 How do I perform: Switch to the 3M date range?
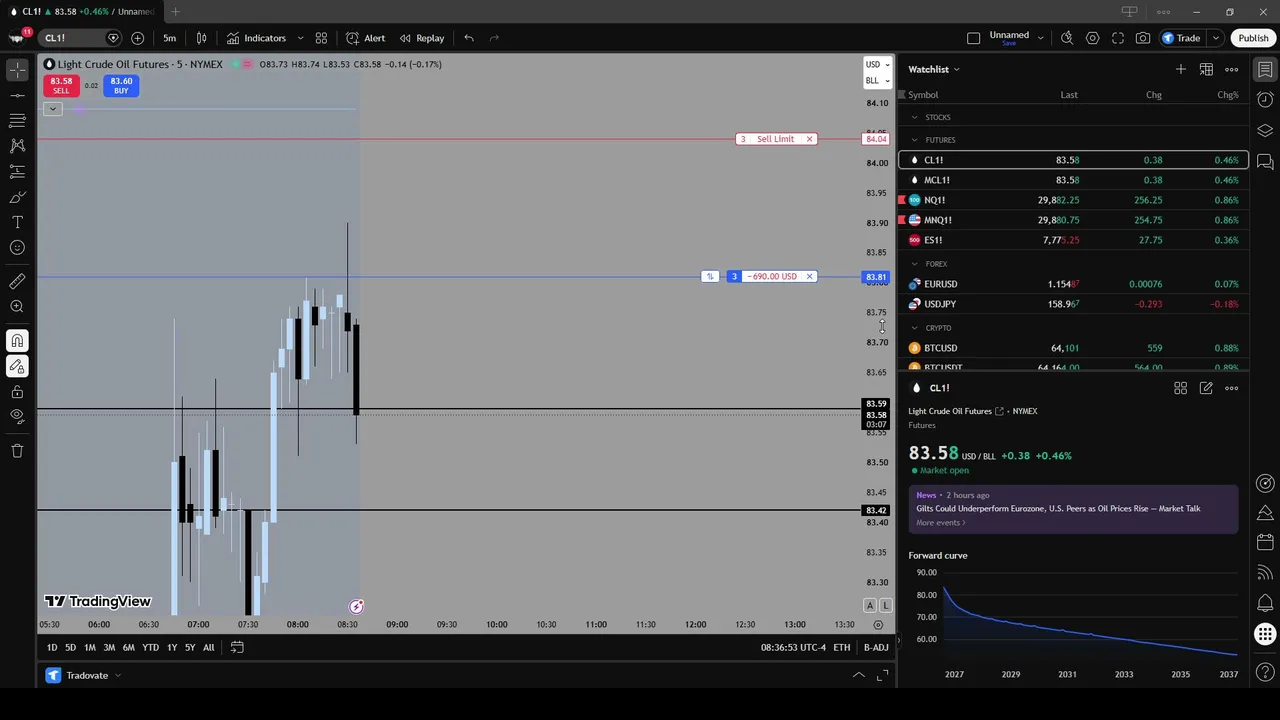point(109,648)
